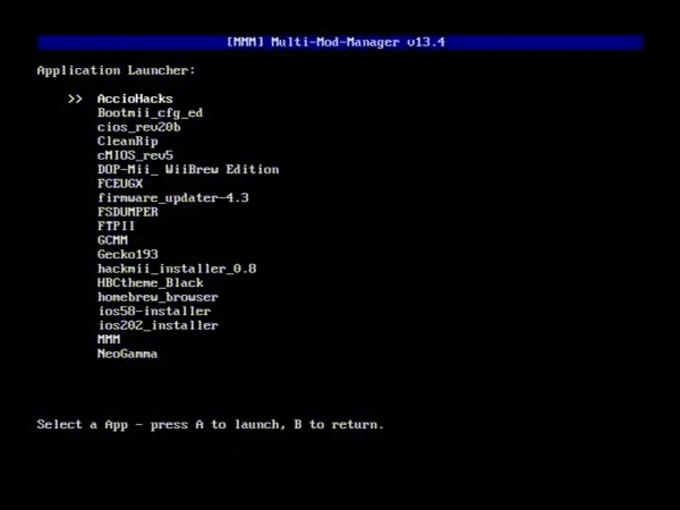Select the Bootmii_cfg_ed entry
680x510 pixels.
(x=150, y=113)
